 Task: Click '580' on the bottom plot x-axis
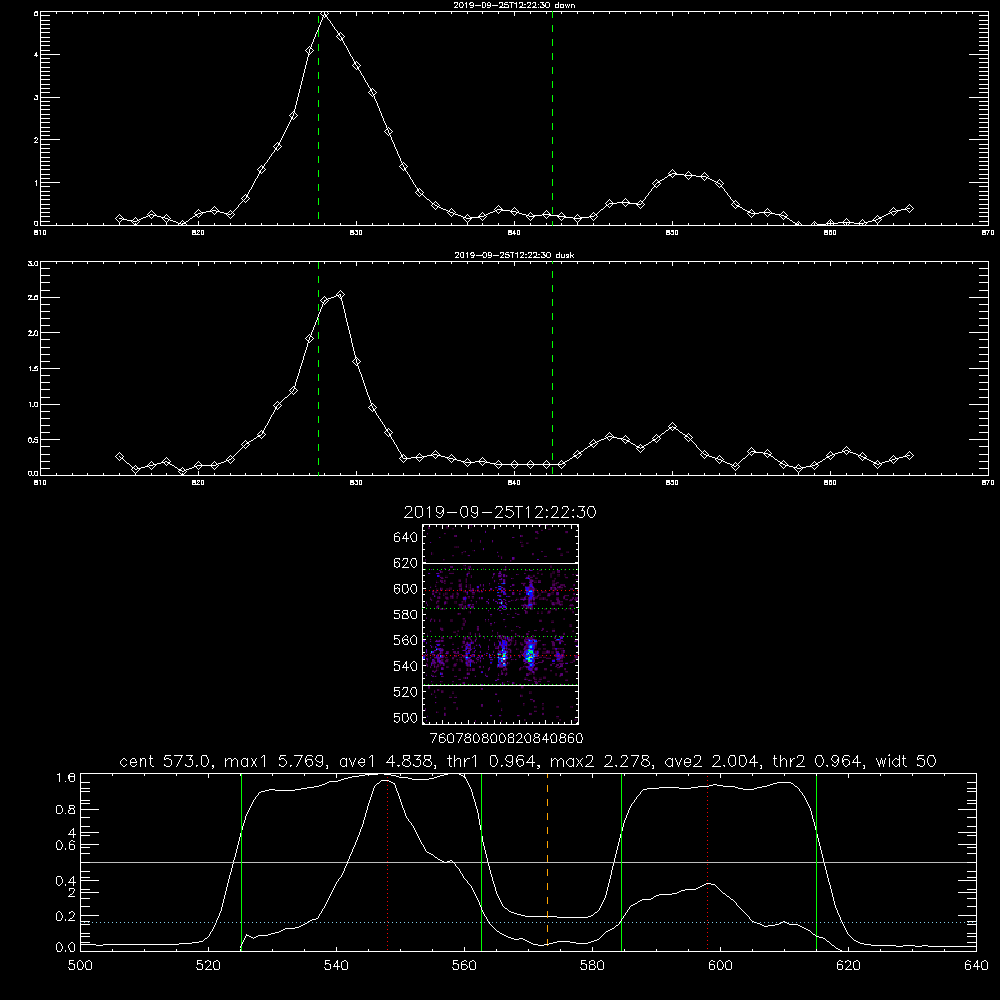[592, 965]
